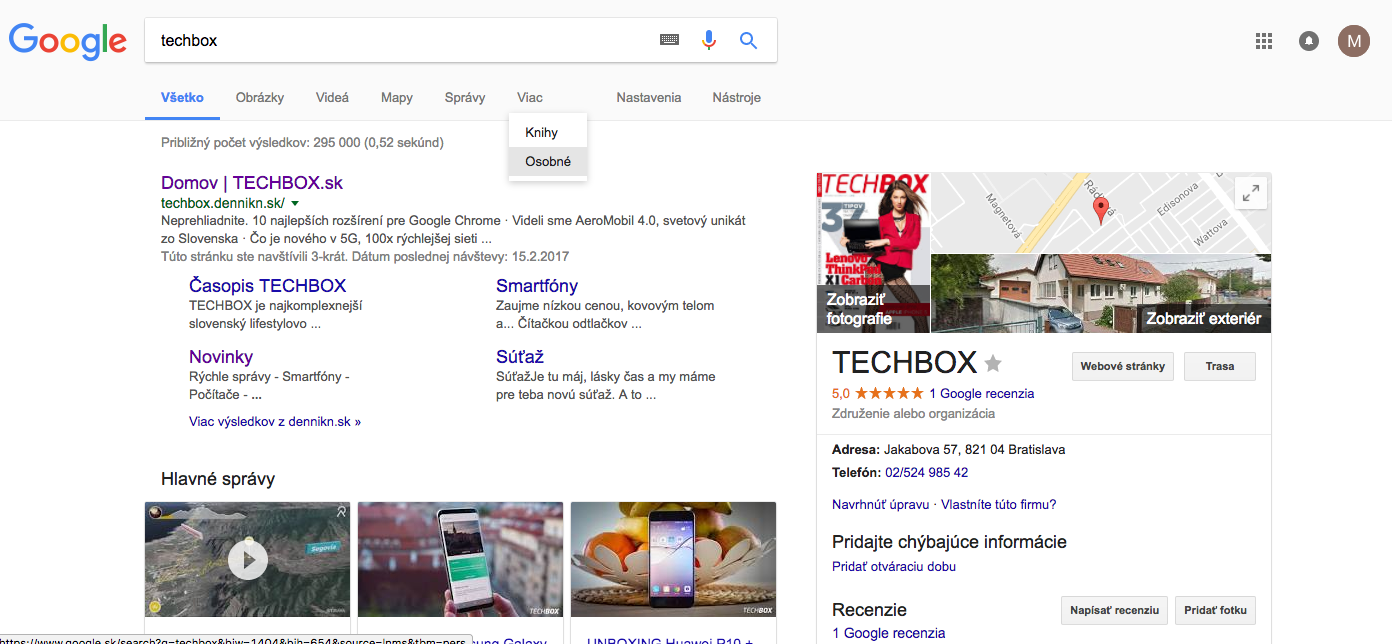1392x644 pixels.
Task: Play the first Hlavné správy video
Action: pyautogui.click(x=248, y=560)
